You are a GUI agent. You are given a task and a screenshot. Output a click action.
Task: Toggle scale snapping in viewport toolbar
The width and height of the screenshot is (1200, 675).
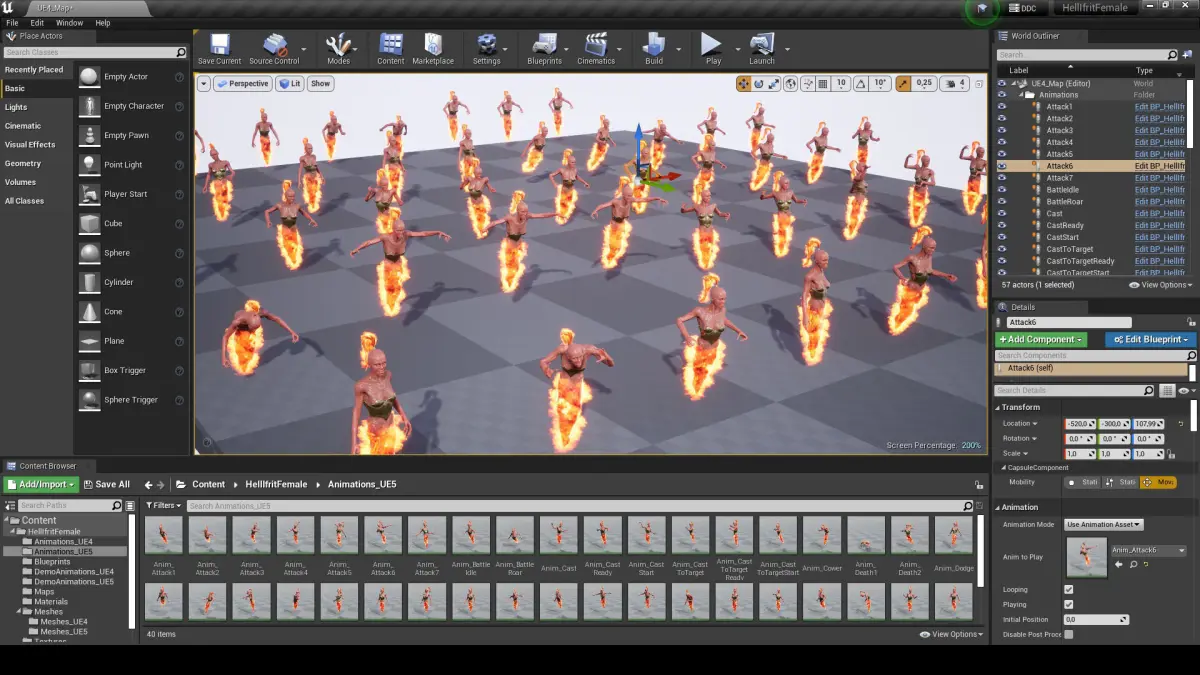[x=904, y=84]
